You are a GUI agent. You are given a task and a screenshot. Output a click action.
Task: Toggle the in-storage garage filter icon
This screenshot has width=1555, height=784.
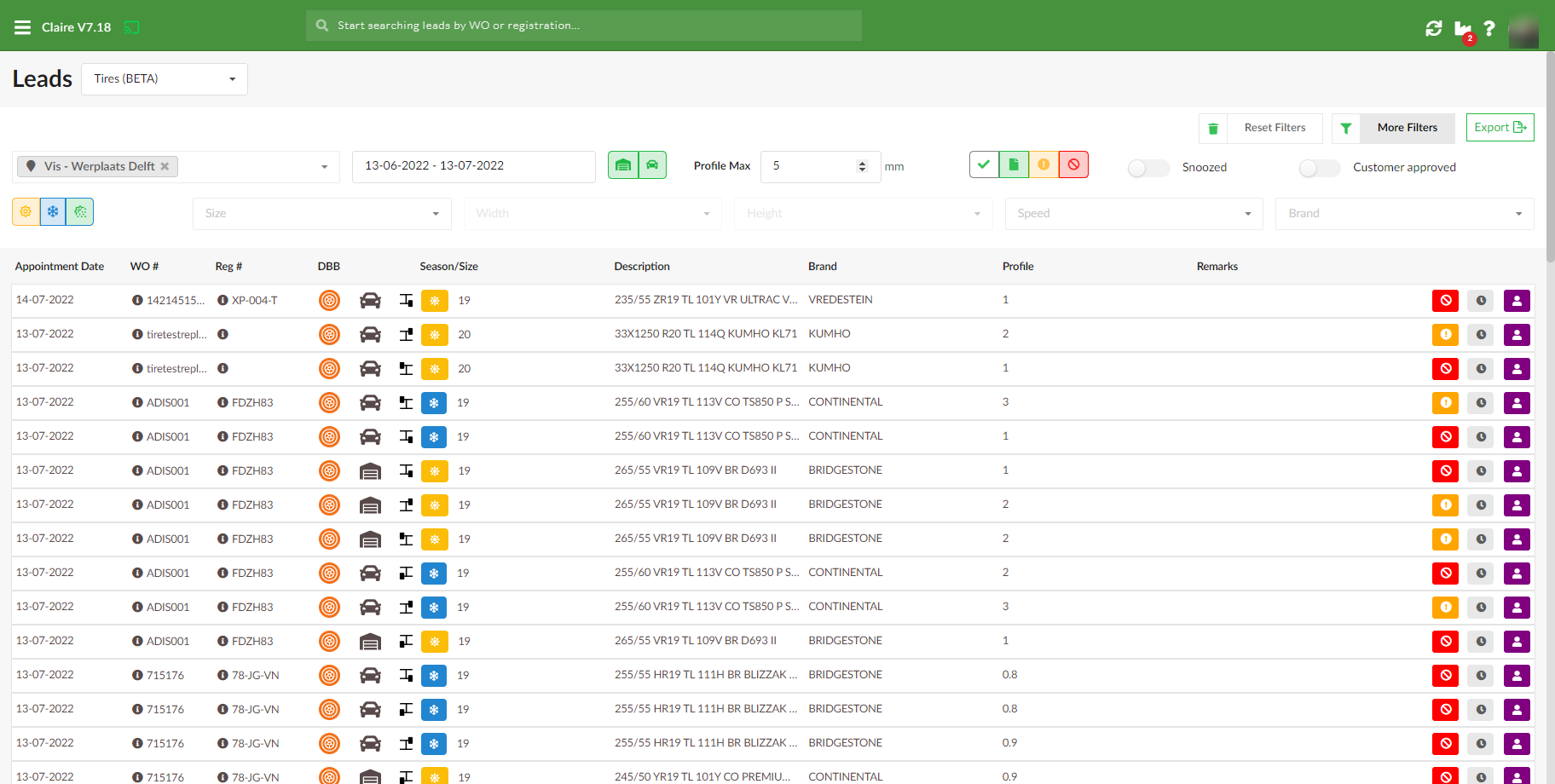pos(623,165)
